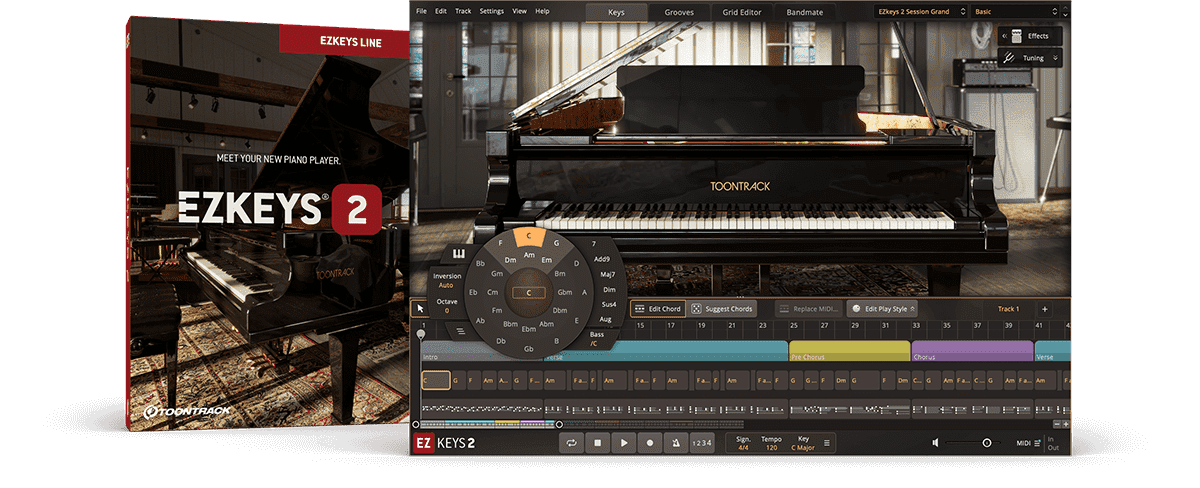The image size is (1200, 488).
Task: Adjust the master volume slider
Action: pyautogui.click(x=986, y=442)
